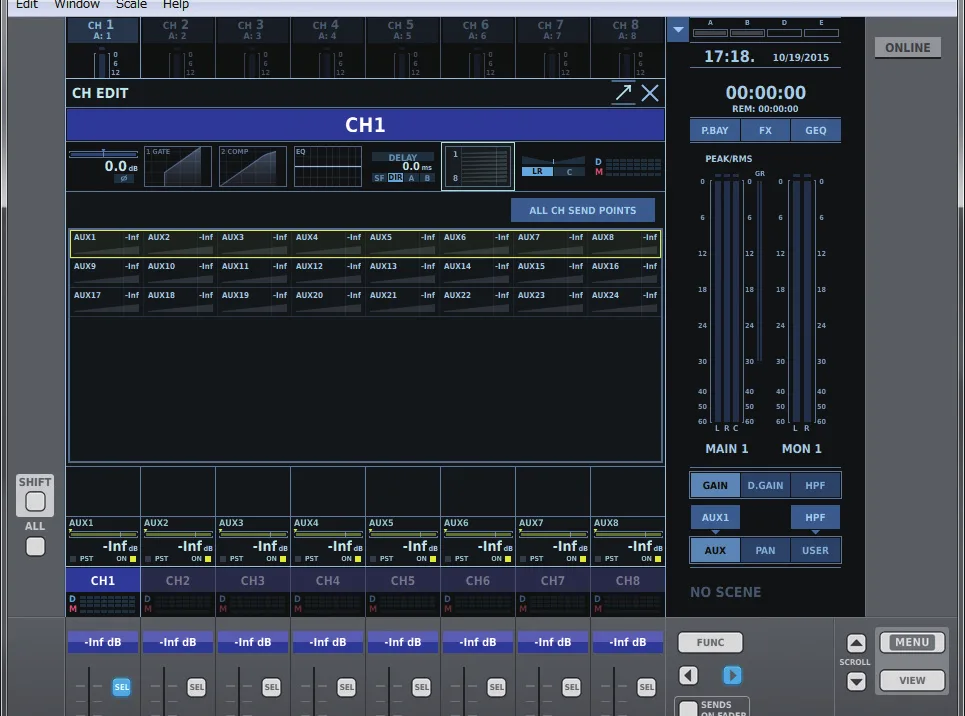Expand the blue dropdown arrow beside CH 8
965x716 pixels.
[x=678, y=30]
